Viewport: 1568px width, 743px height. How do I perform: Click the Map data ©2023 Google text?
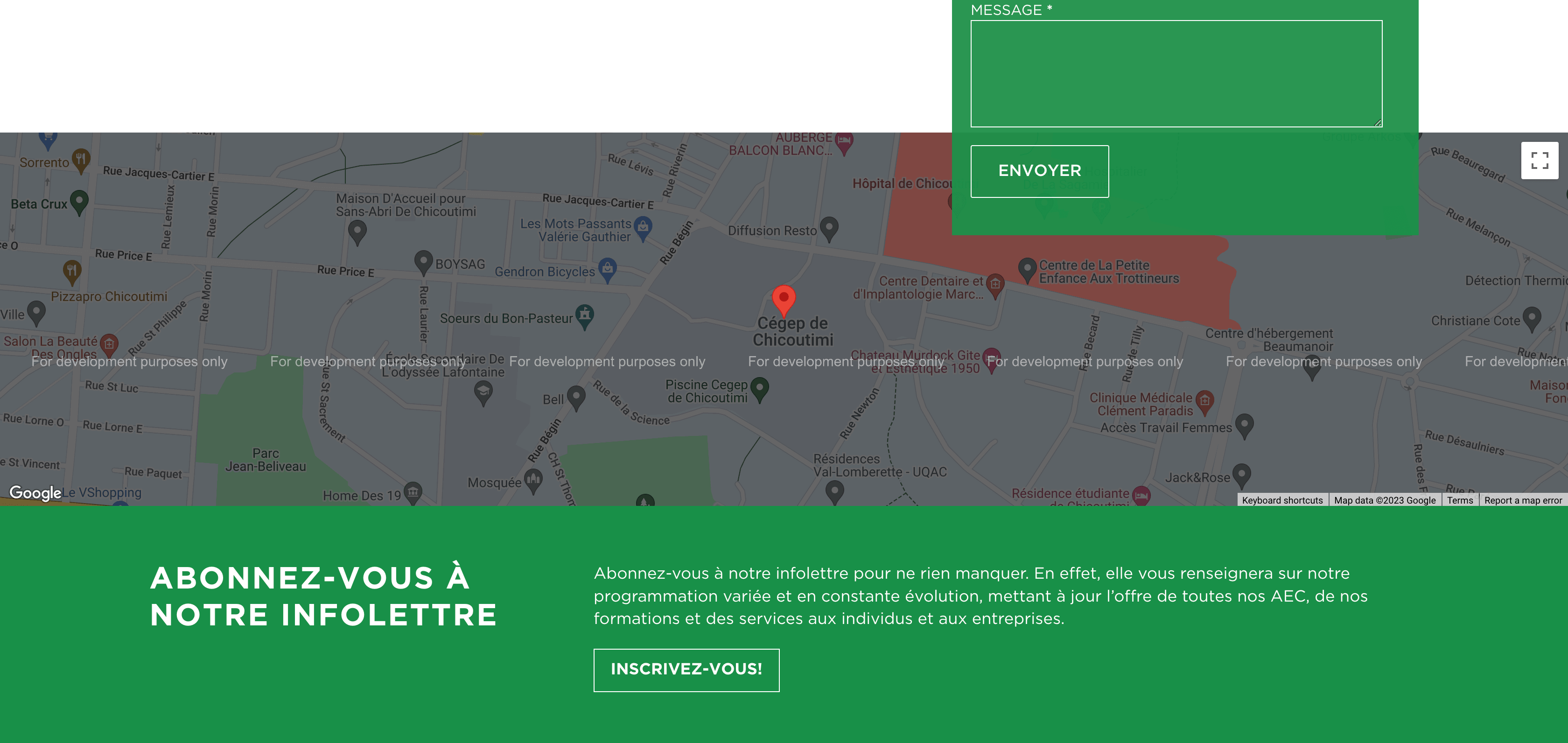[1385, 500]
